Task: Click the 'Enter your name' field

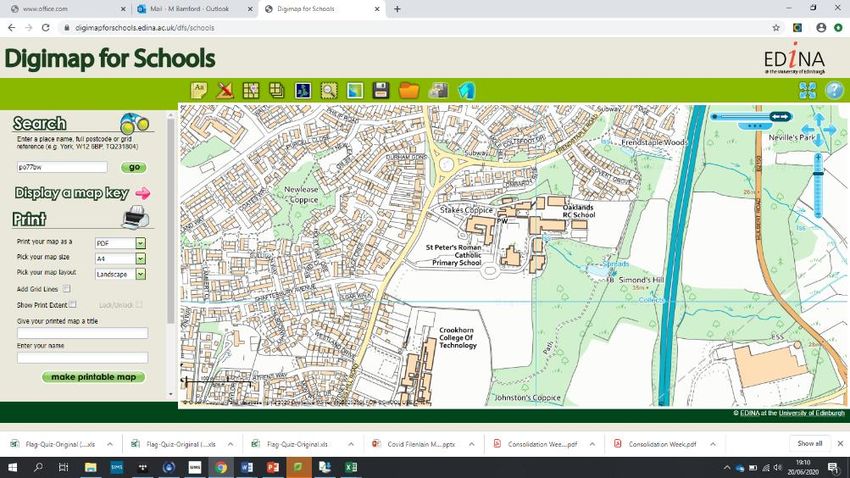Action: [82, 357]
